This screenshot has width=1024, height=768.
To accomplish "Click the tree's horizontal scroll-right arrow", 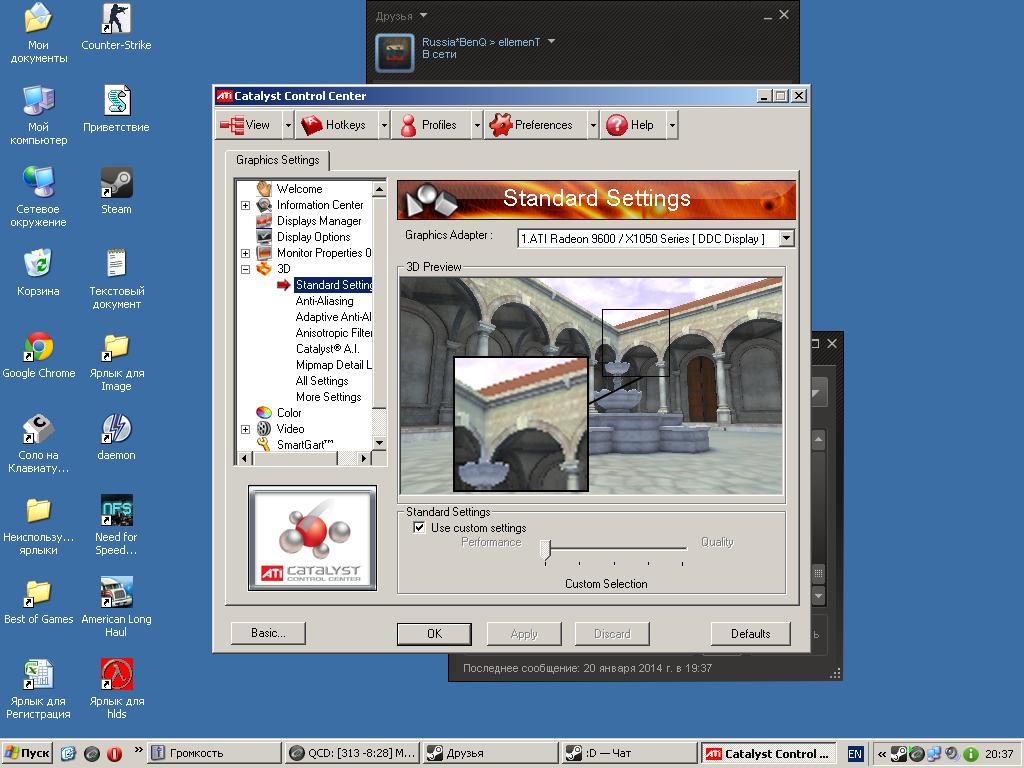I will 364,458.
